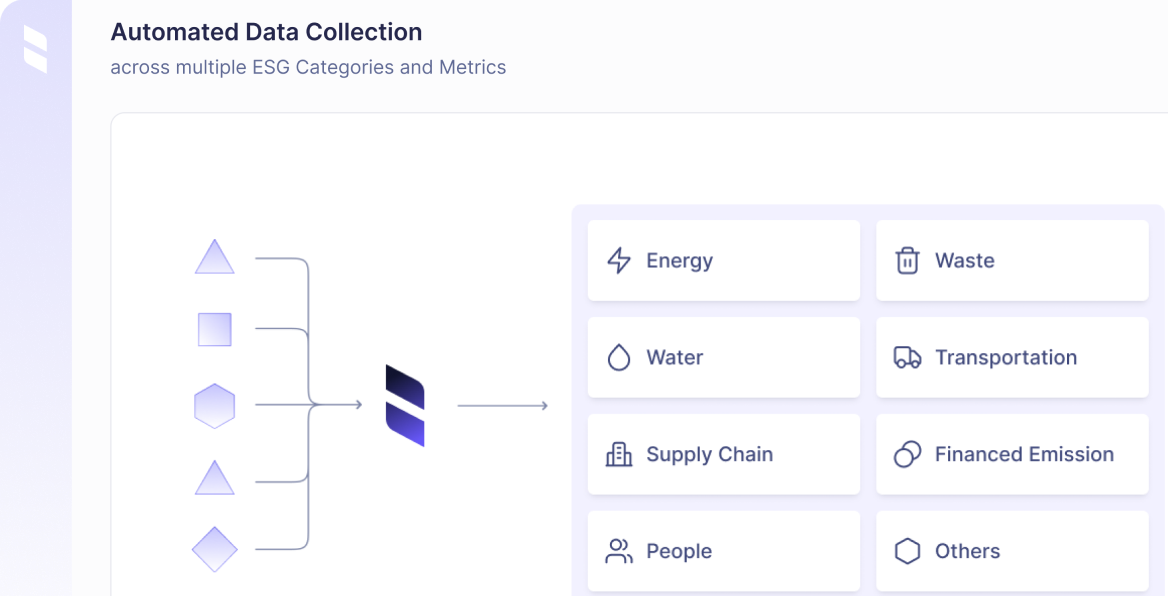Select the Financed Emission label

point(1024,455)
